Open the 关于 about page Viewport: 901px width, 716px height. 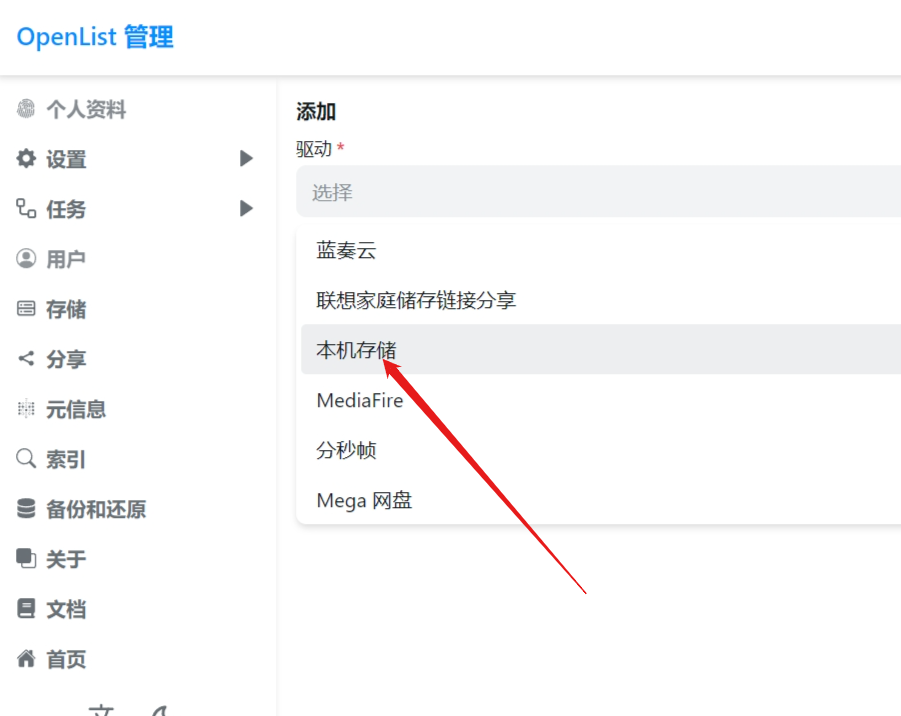pos(66,559)
